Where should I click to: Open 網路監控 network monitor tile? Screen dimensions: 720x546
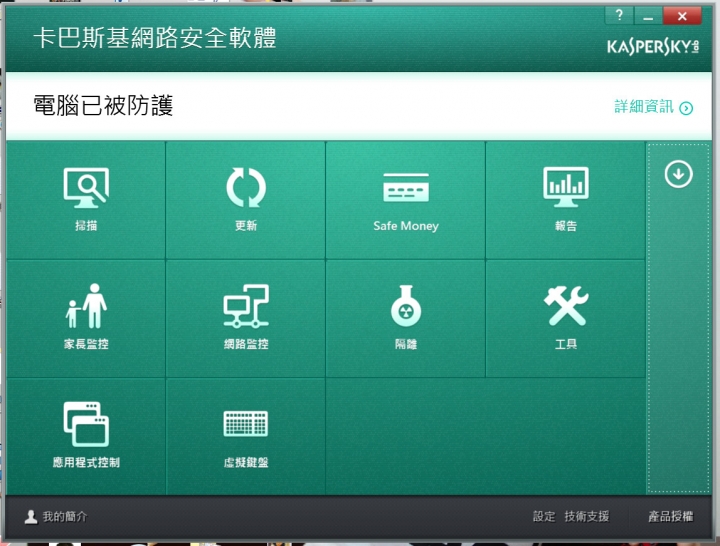pos(246,319)
